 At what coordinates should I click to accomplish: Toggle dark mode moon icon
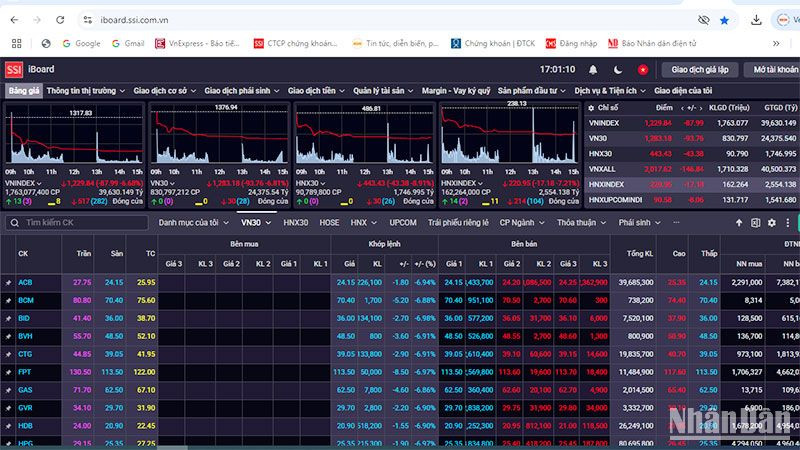pos(618,70)
